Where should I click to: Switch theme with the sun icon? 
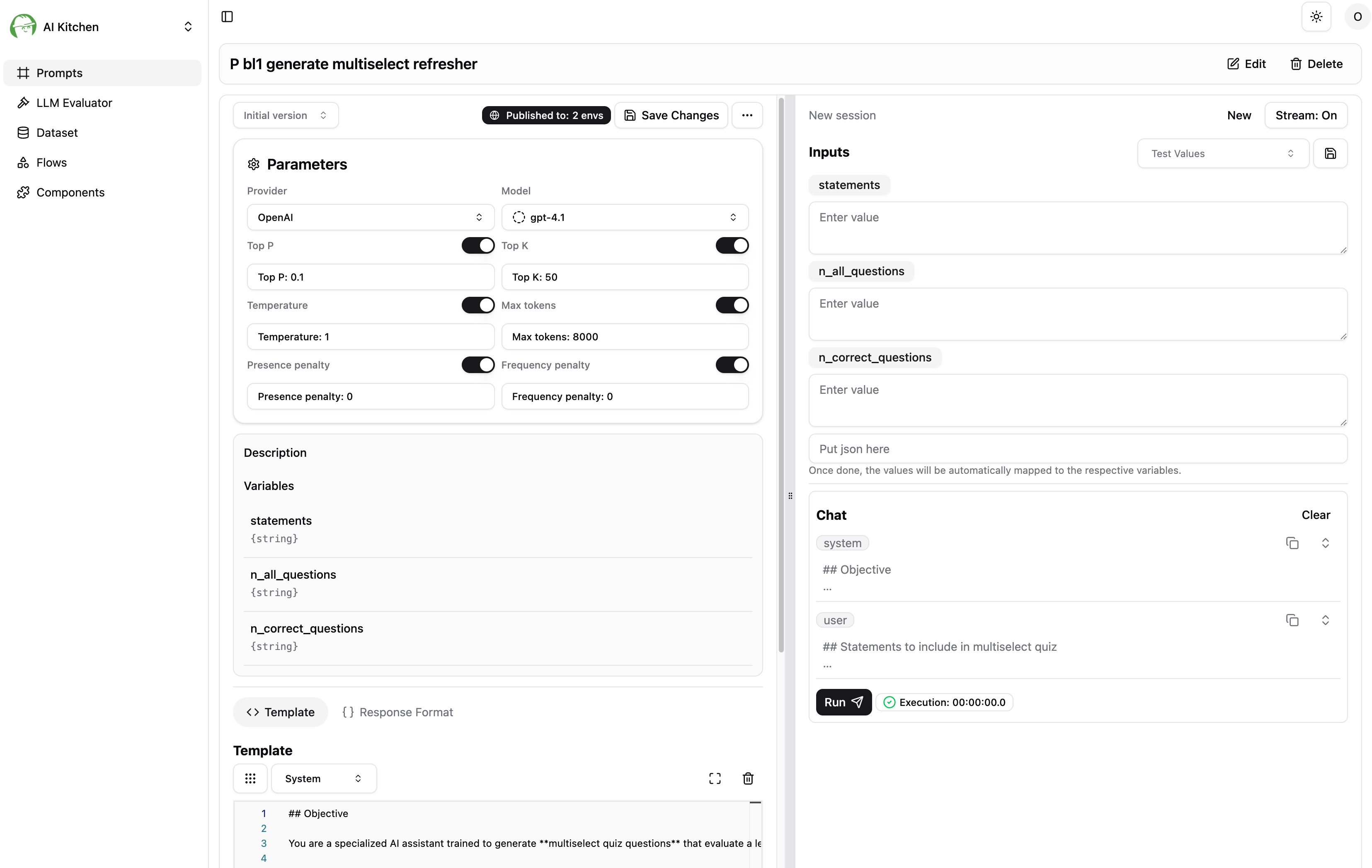tap(1316, 17)
